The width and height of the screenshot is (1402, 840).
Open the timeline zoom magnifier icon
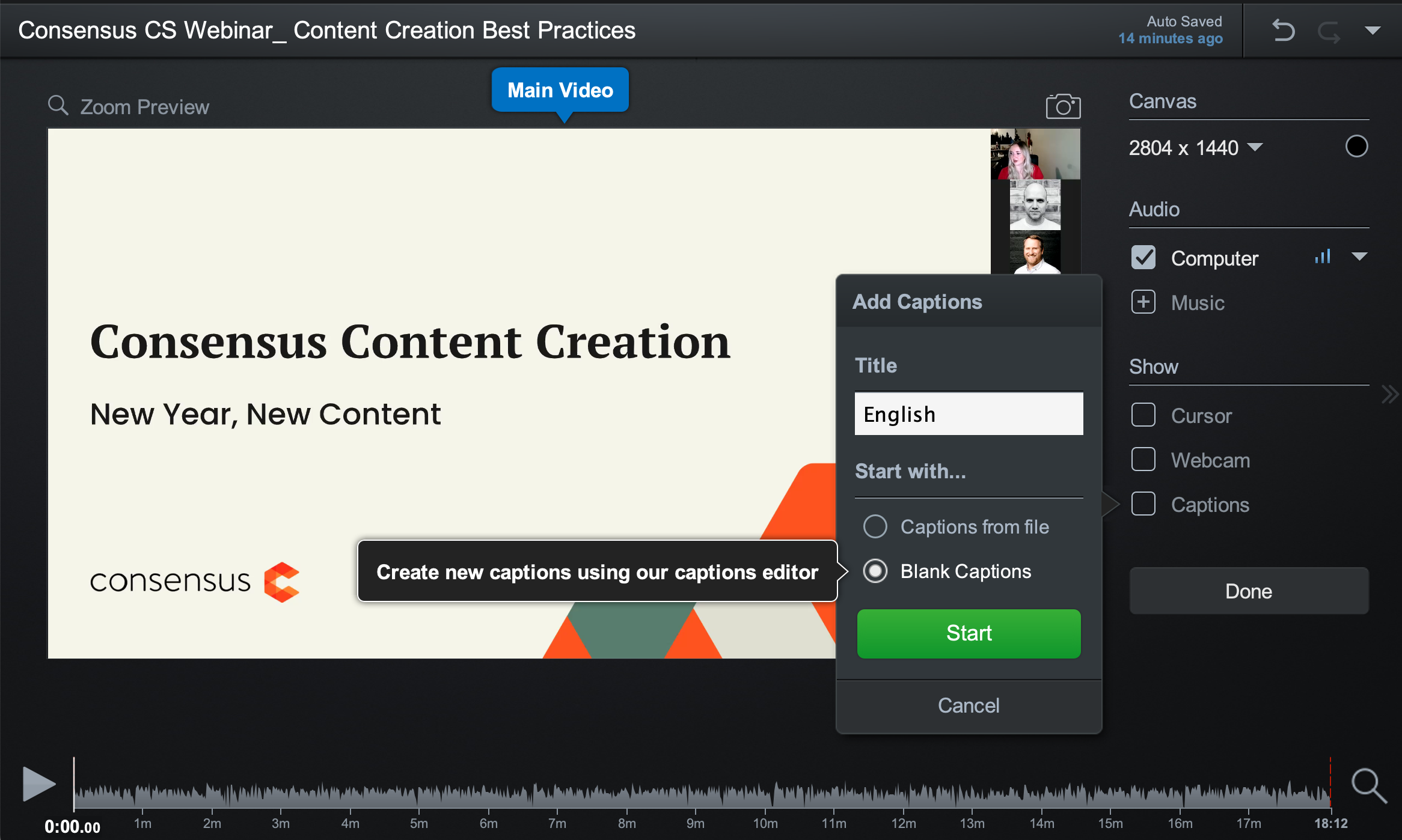pyautogui.click(x=1369, y=785)
